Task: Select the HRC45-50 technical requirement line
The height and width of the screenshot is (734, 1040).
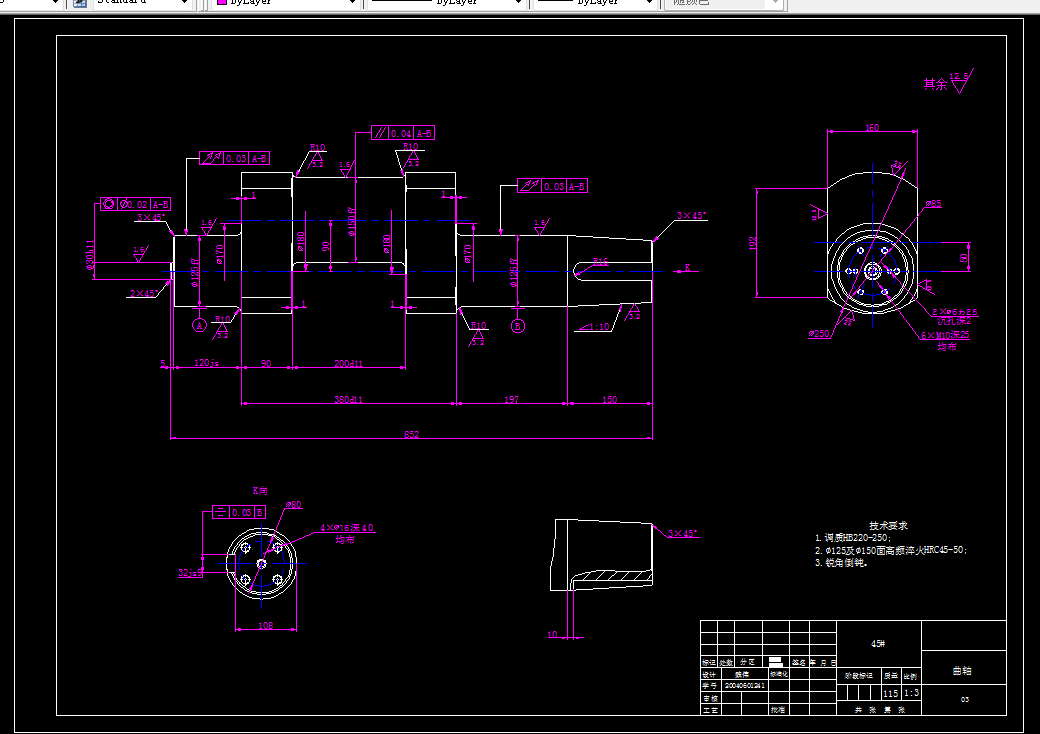Action: tap(891, 550)
